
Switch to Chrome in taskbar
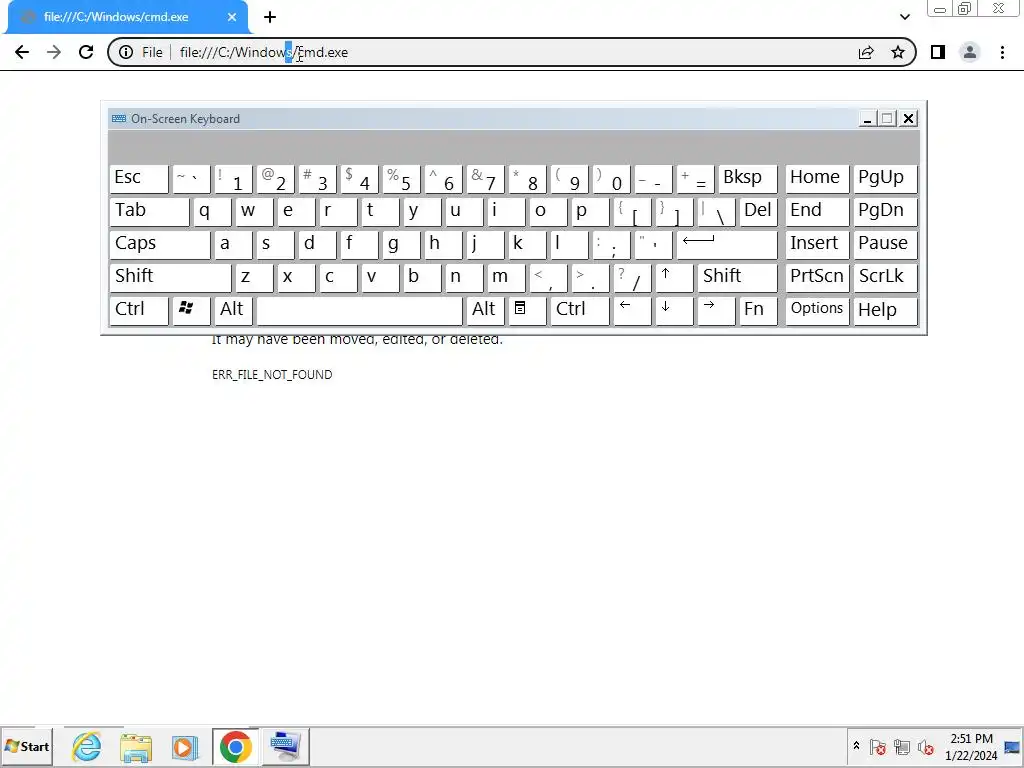[236, 746]
